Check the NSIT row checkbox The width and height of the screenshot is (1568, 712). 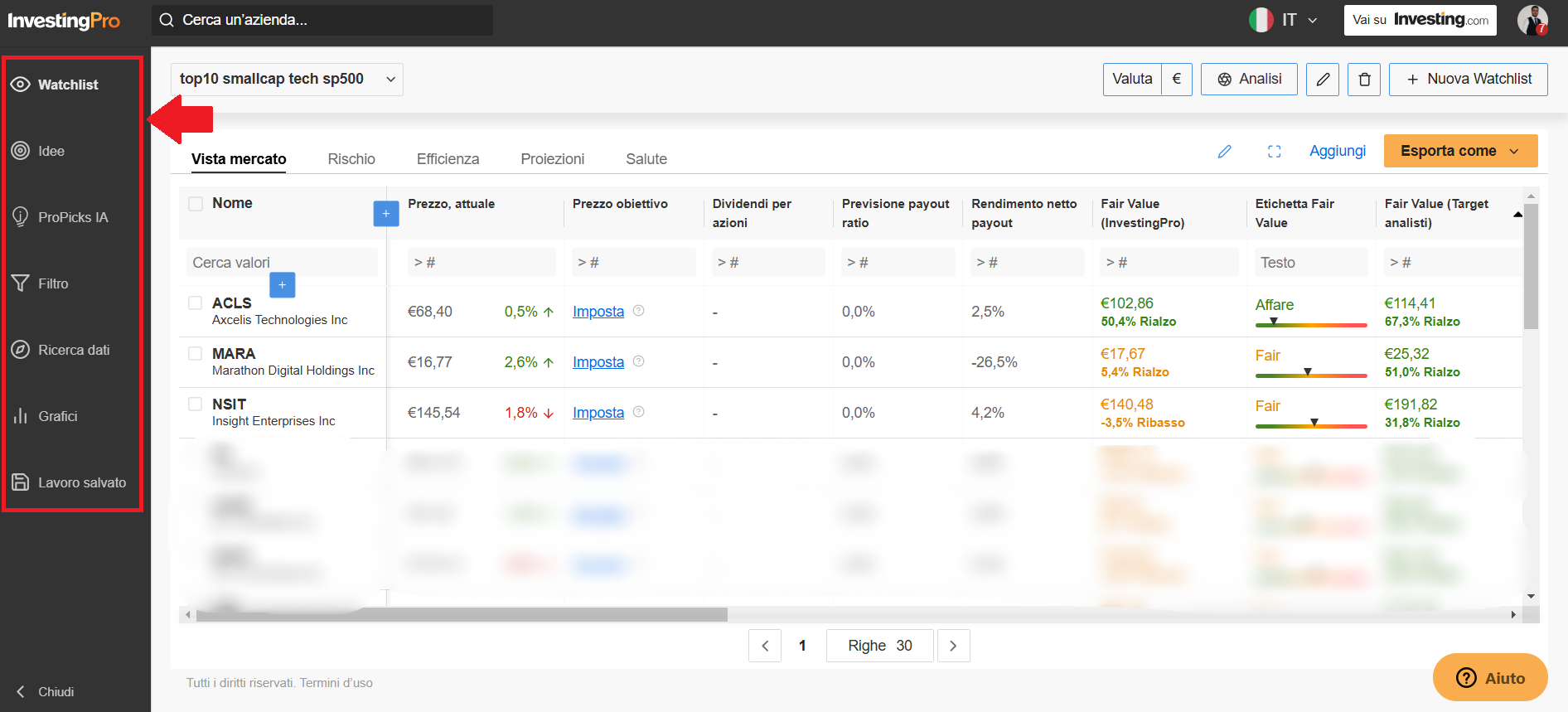(x=196, y=404)
